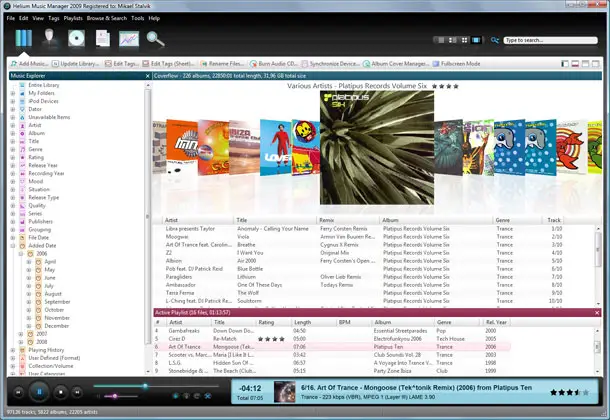Open the Rename Files tool
The image size is (610, 420).
[x=223, y=64]
